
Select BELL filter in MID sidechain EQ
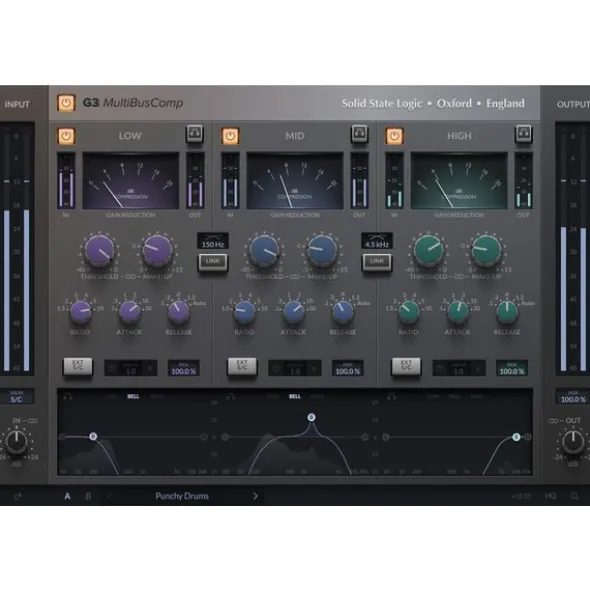pos(294,397)
